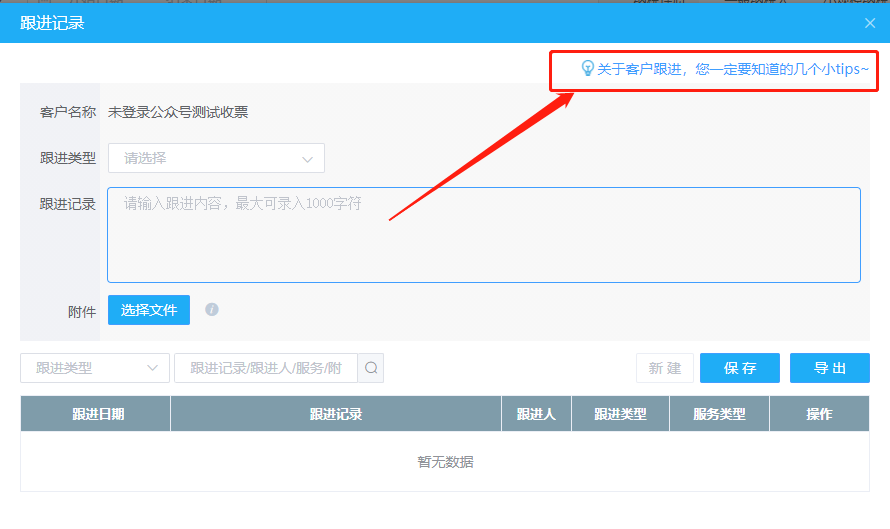Click the 跟进类型 table column header
The width and height of the screenshot is (890, 529).
coord(620,414)
